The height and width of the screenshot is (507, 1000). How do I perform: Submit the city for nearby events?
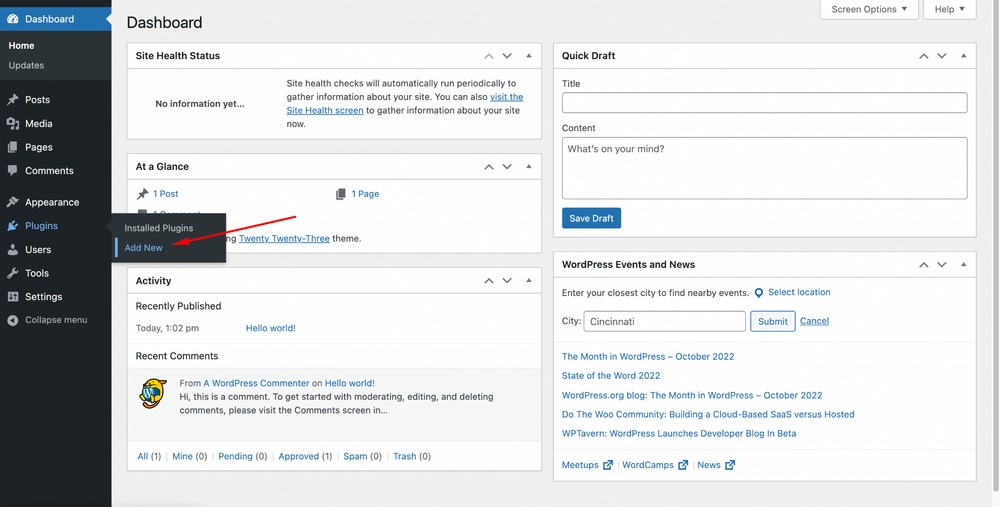coord(773,321)
